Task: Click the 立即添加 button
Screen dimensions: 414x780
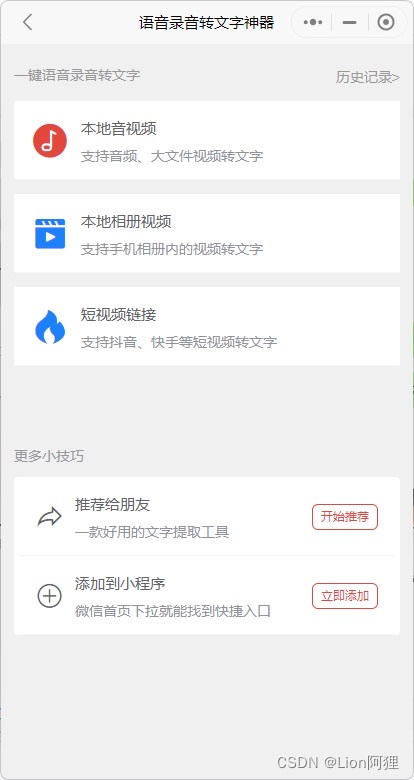Action: pyautogui.click(x=345, y=595)
